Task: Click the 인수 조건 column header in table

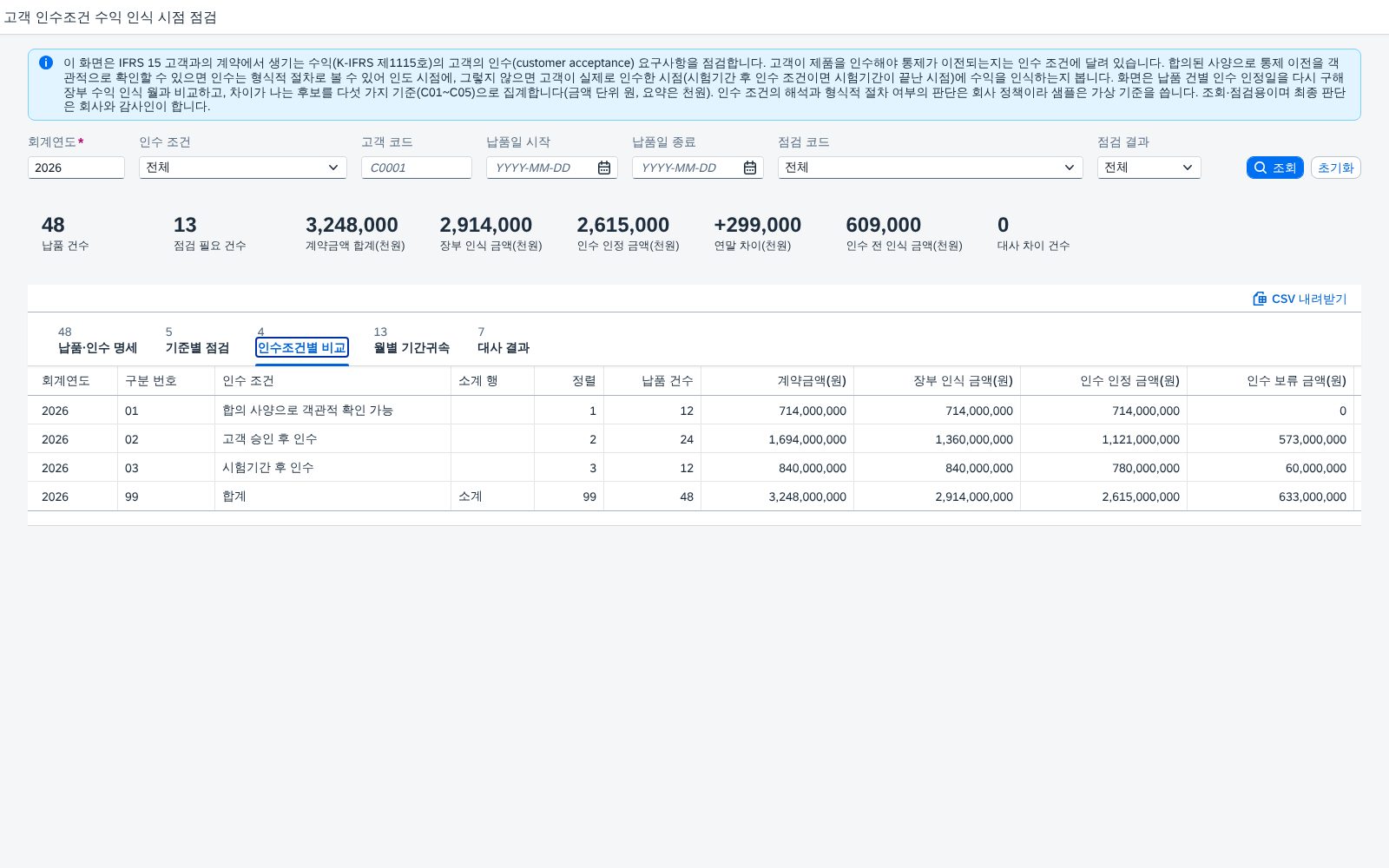Action: pos(333,380)
